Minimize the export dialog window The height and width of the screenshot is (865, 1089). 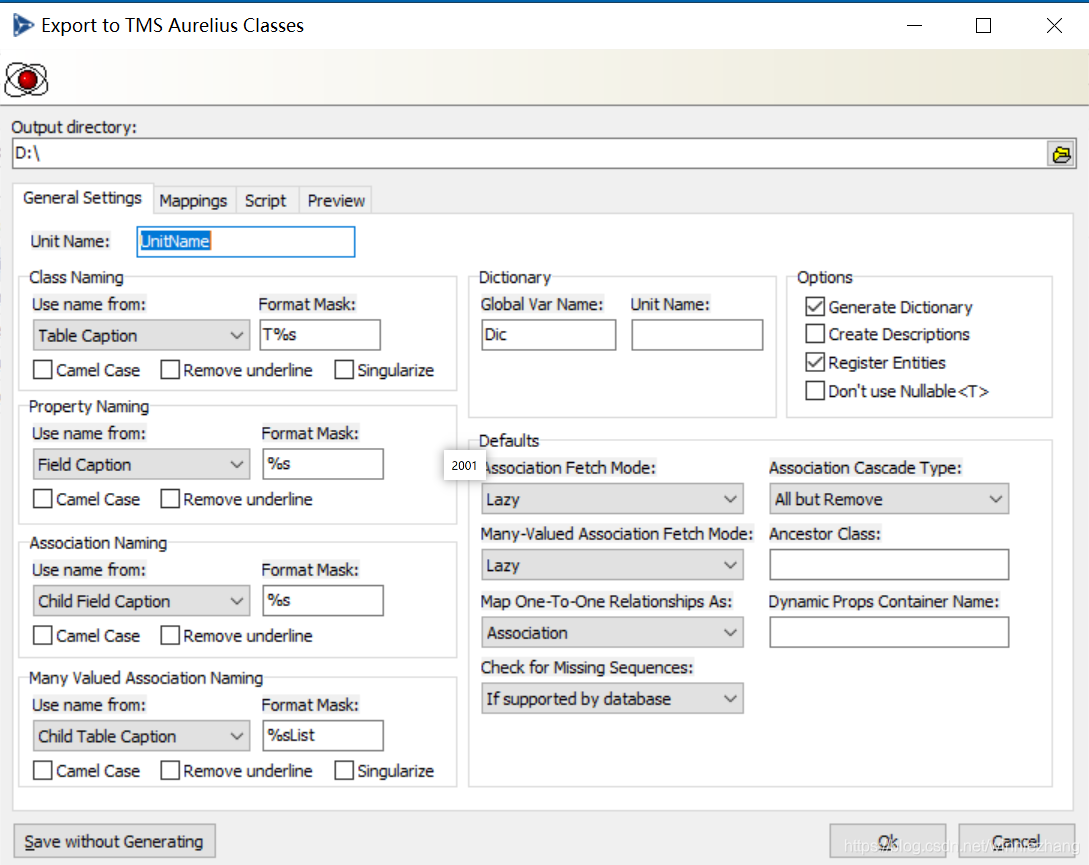pyautogui.click(x=914, y=26)
